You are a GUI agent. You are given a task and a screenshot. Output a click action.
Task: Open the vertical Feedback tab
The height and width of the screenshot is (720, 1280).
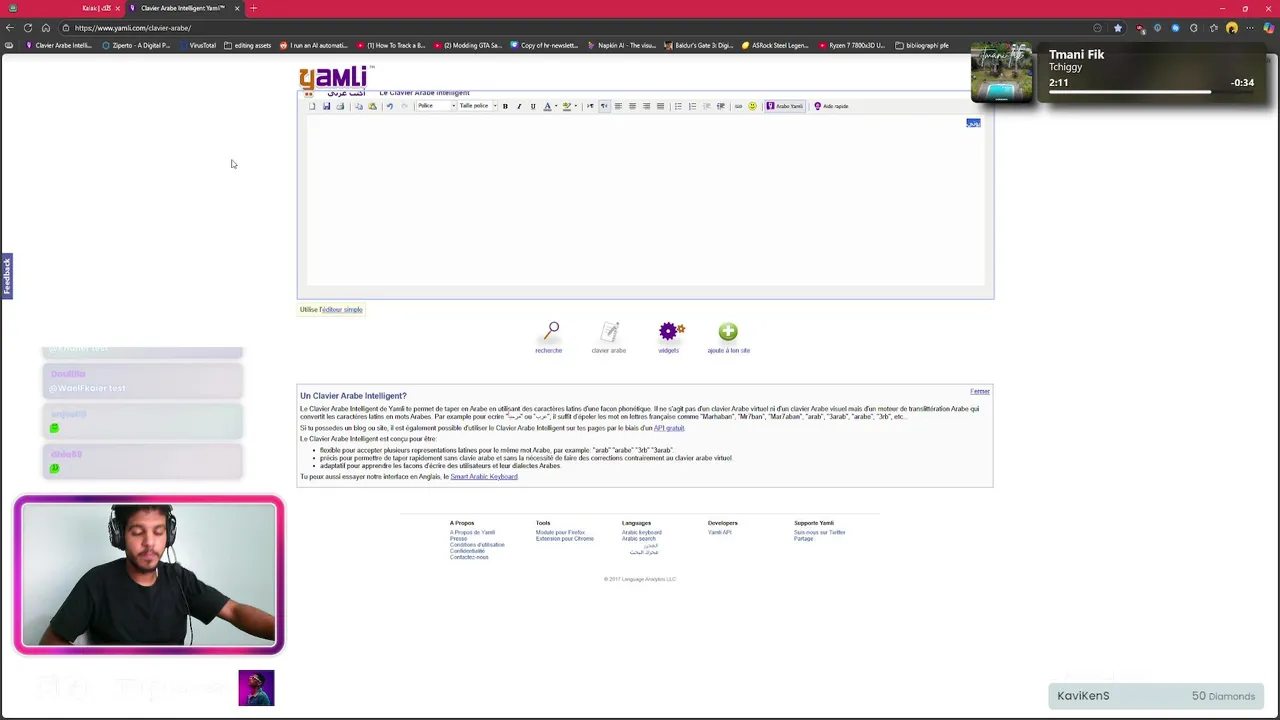[x=6, y=276]
